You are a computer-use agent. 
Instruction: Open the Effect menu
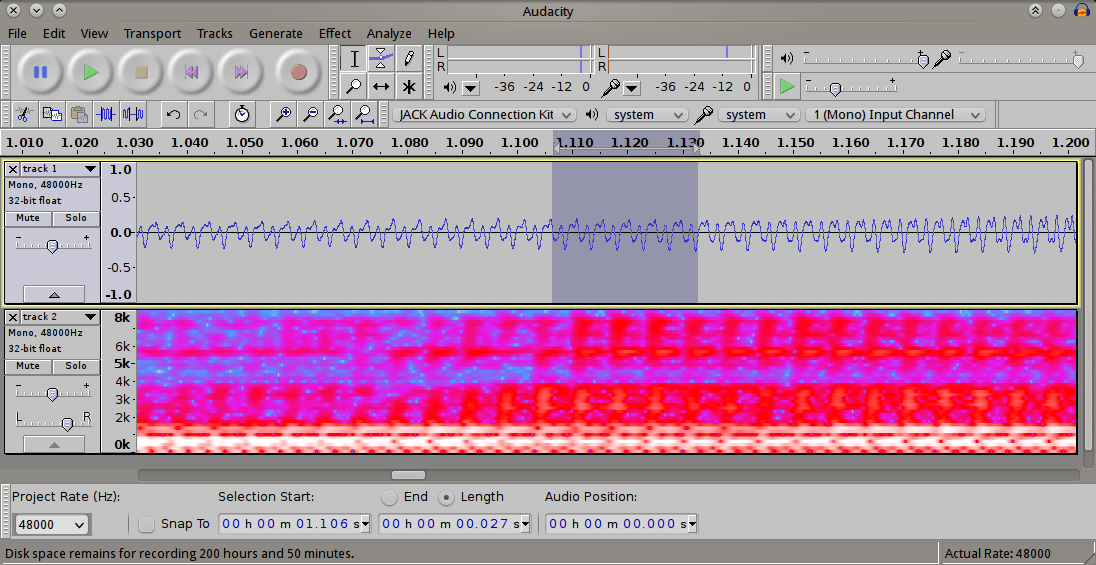point(335,34)
